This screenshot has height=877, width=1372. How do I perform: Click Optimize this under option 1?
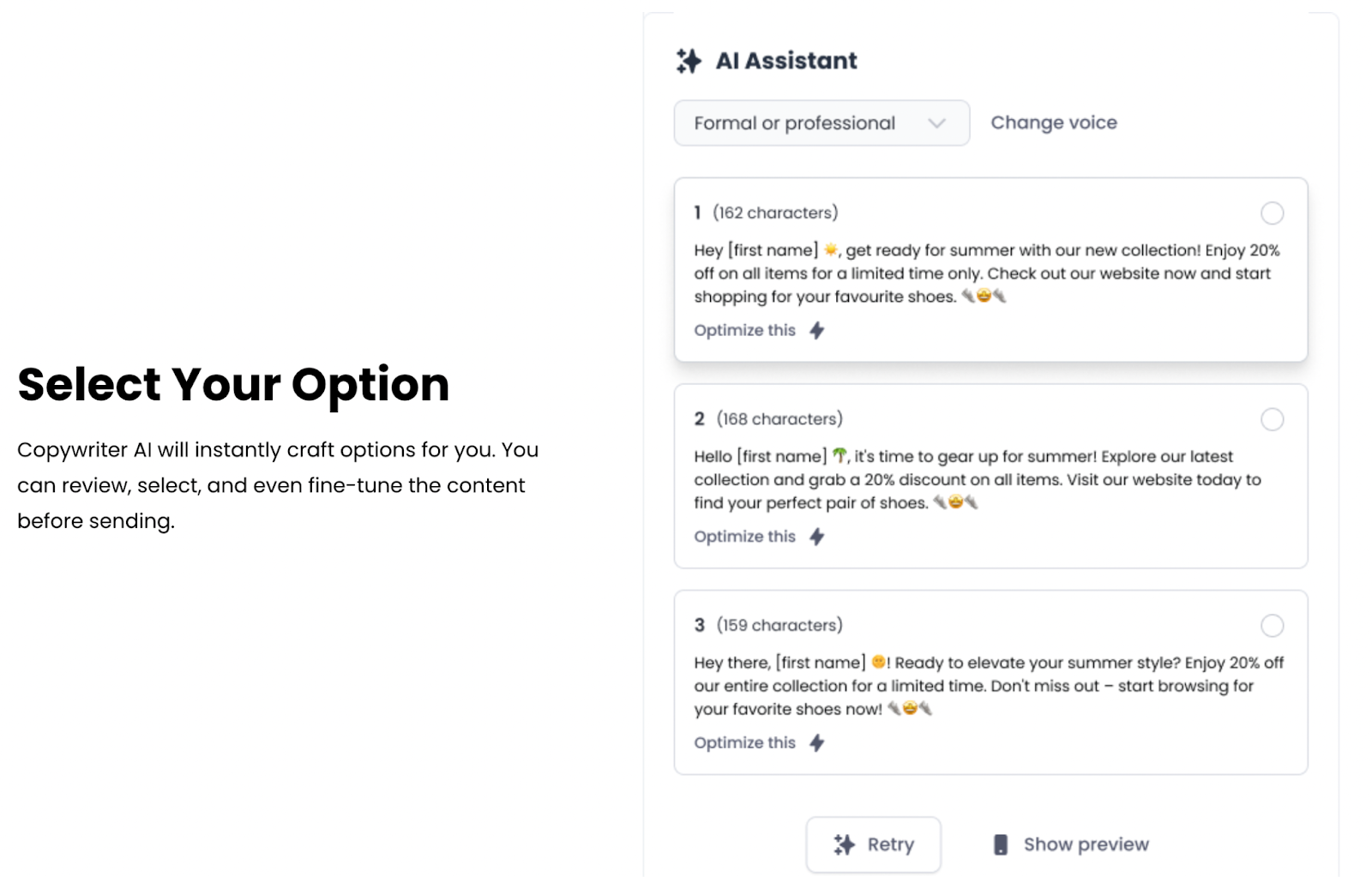click(x=744, y=330)
